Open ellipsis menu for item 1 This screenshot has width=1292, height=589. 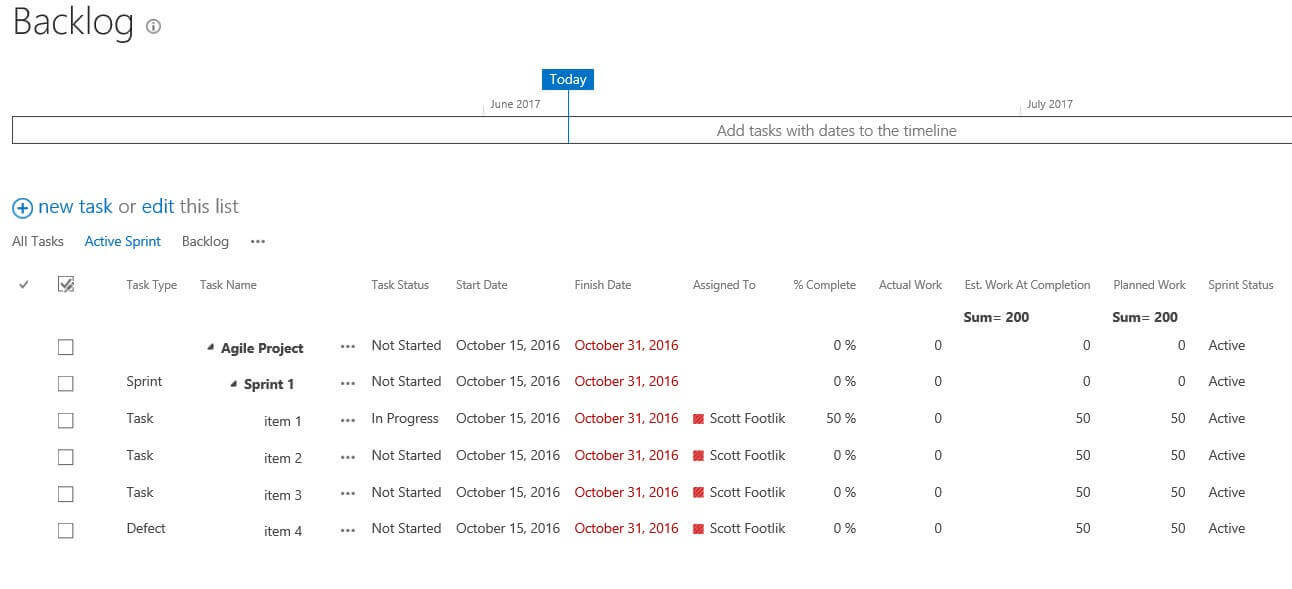[348, 420]
